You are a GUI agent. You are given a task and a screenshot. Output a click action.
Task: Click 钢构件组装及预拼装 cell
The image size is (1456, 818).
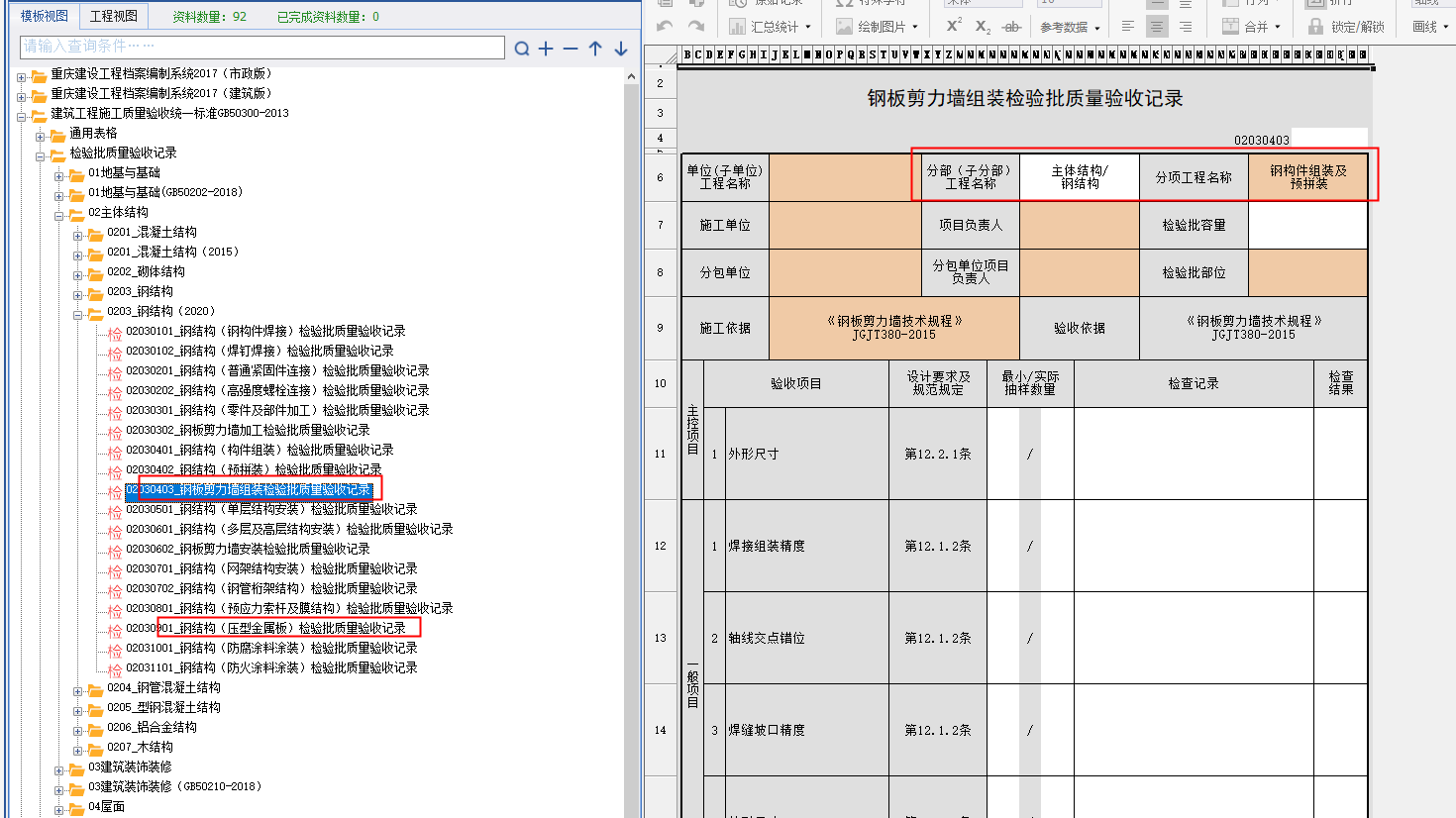[x=1307, y=177]
